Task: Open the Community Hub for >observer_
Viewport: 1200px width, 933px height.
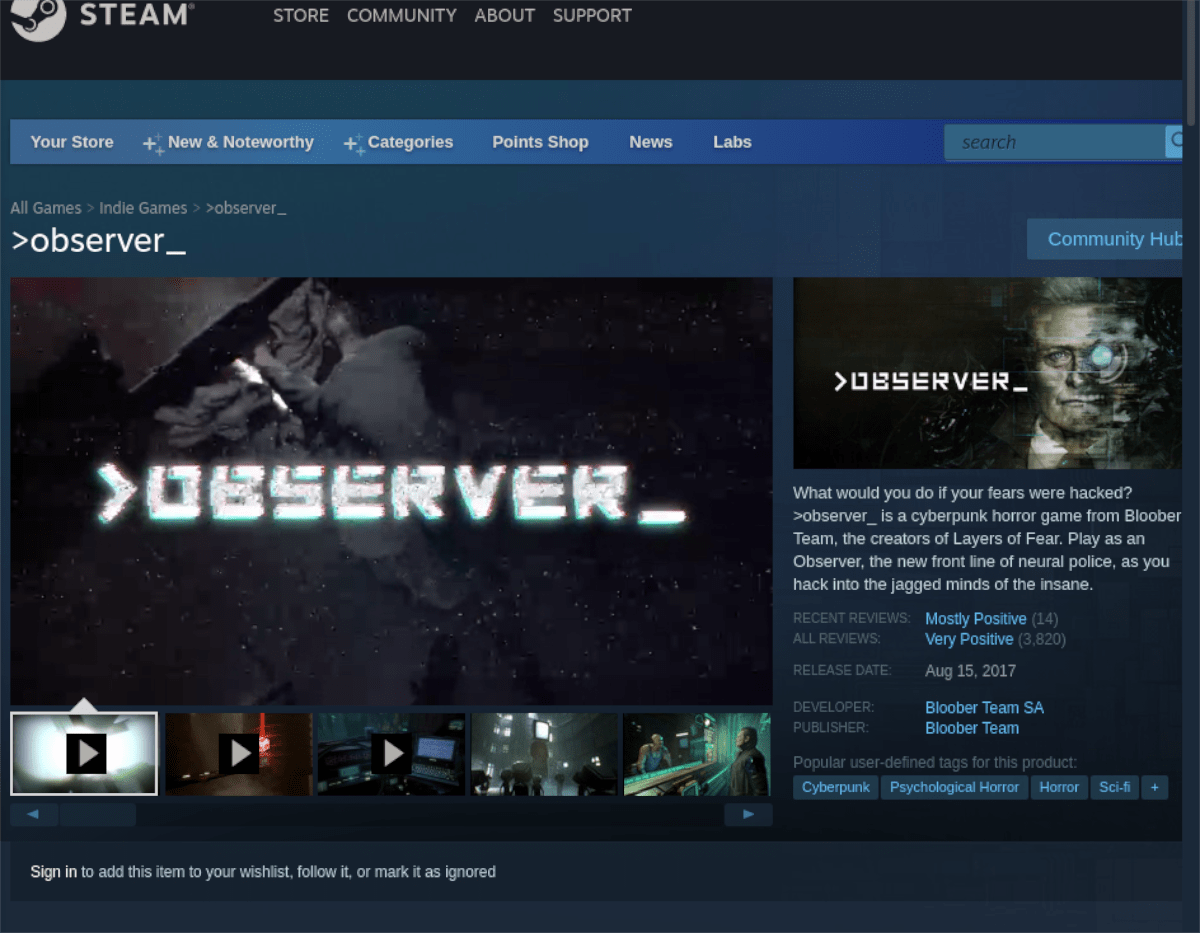Action: [1114, 239]
